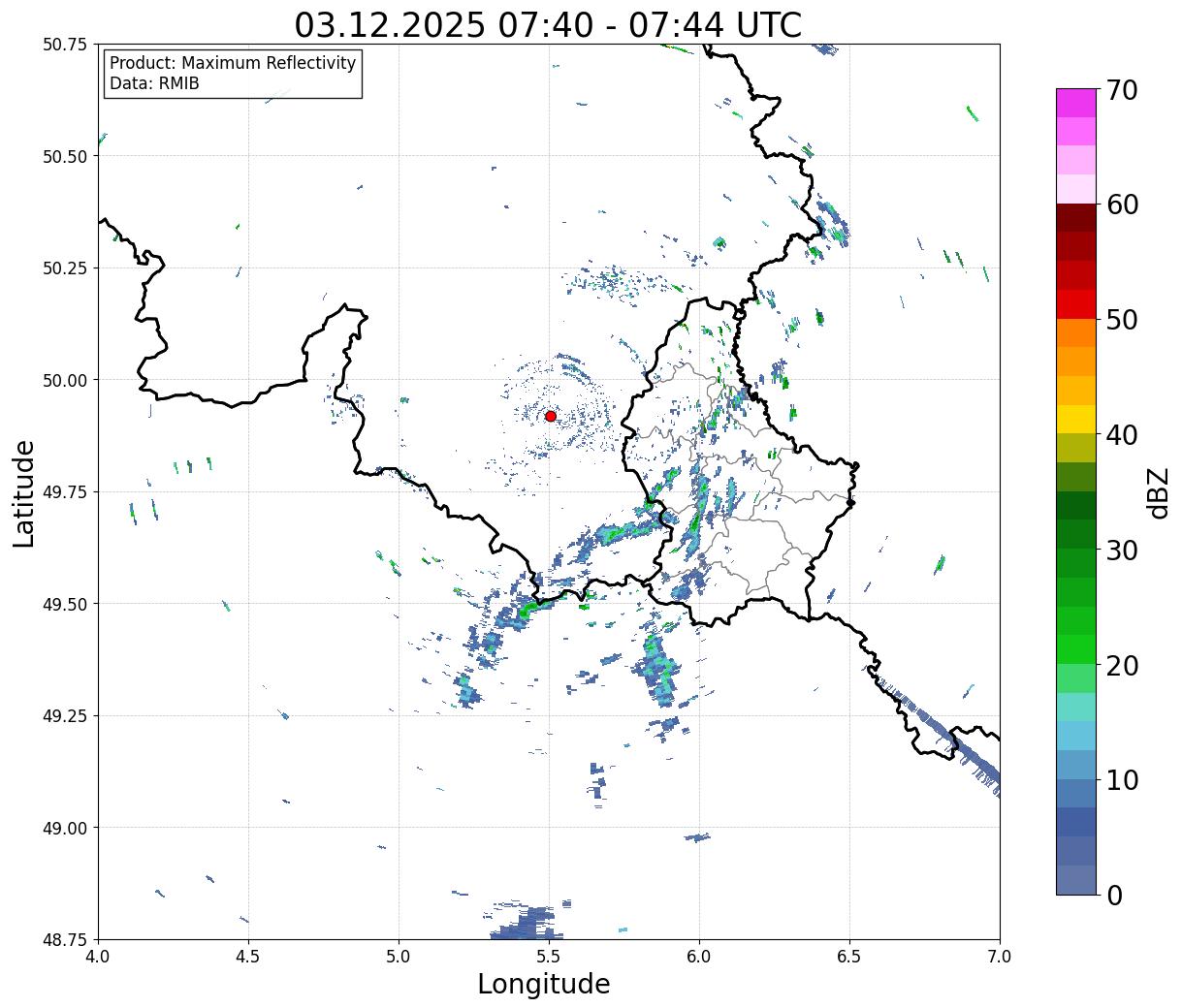Click the latitude tick label 50.75

(65, 45)
